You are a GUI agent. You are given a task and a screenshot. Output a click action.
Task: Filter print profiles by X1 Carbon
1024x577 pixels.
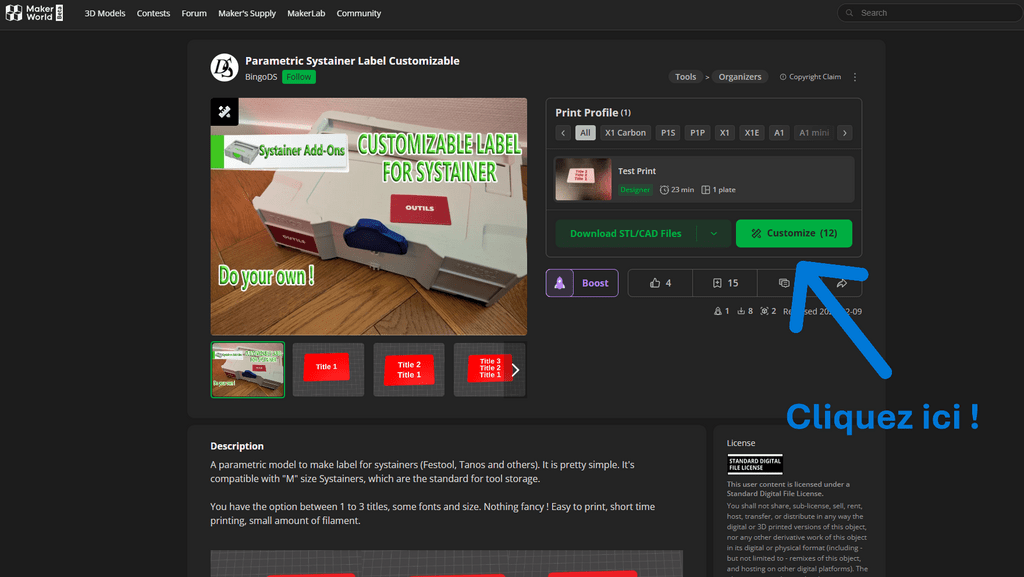(625, 133)
